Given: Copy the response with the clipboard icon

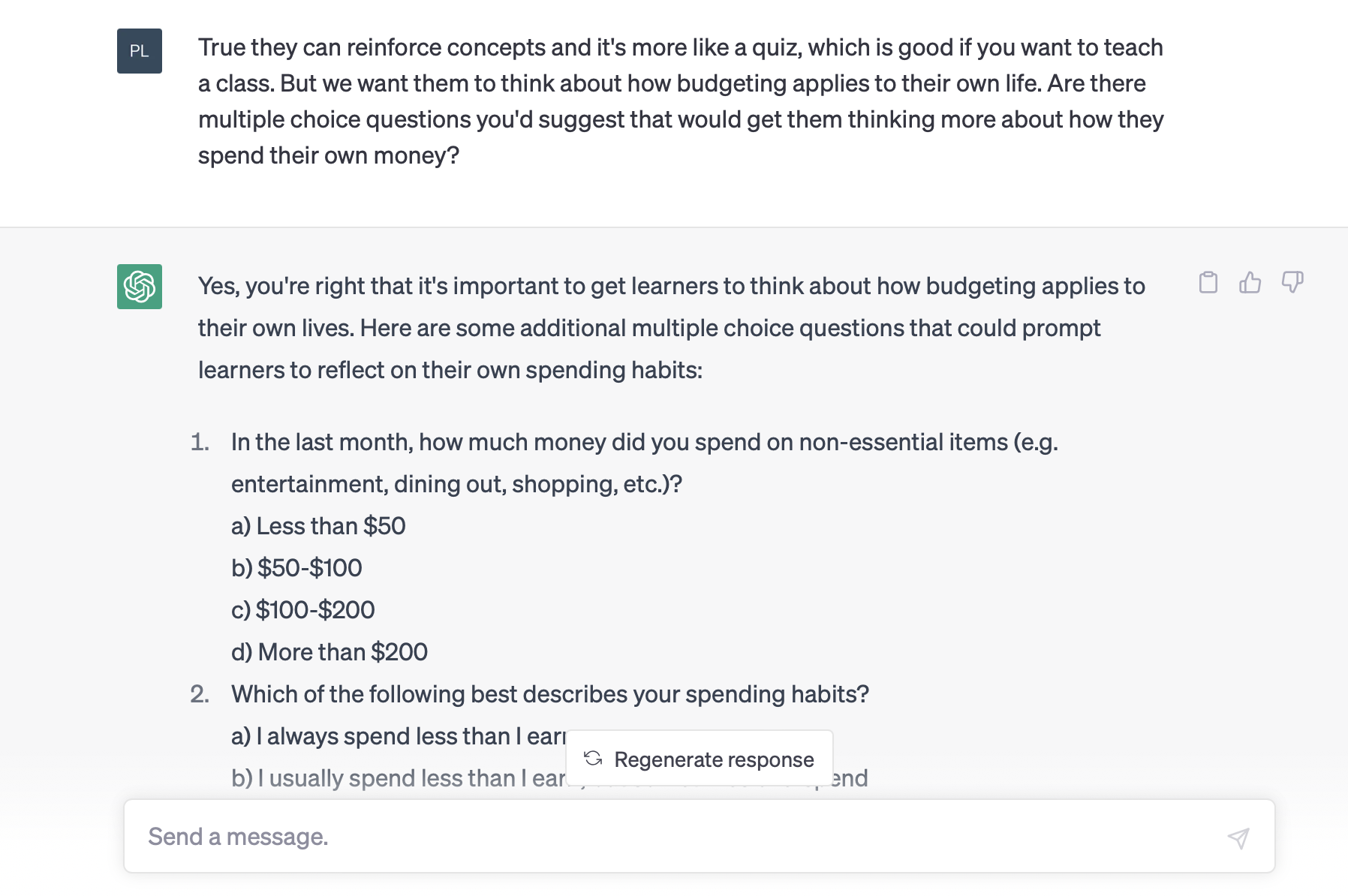Looking at the screenshot, I should pos(1208,282).
